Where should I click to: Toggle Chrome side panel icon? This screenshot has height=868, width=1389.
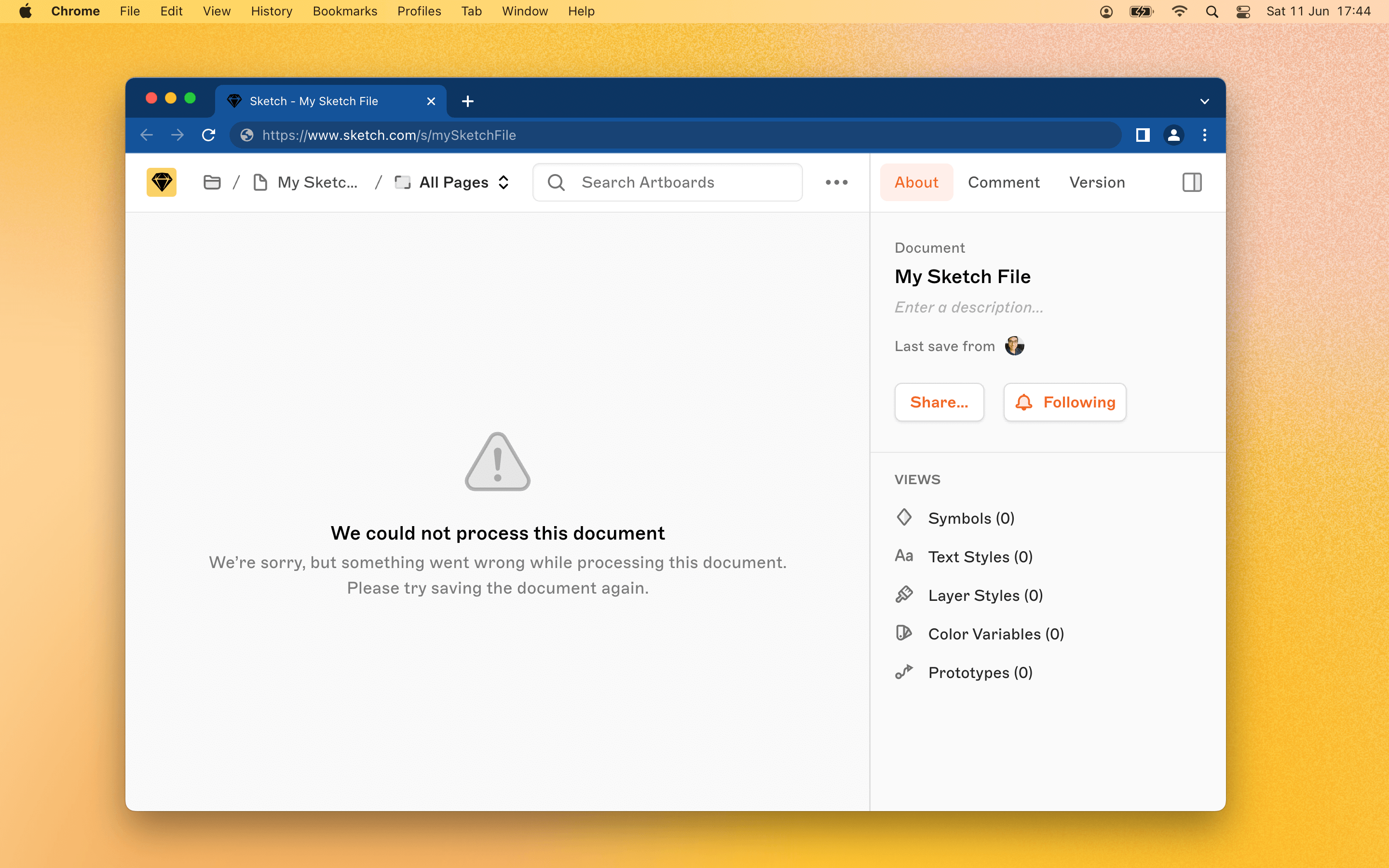[x=1142, y=135]
